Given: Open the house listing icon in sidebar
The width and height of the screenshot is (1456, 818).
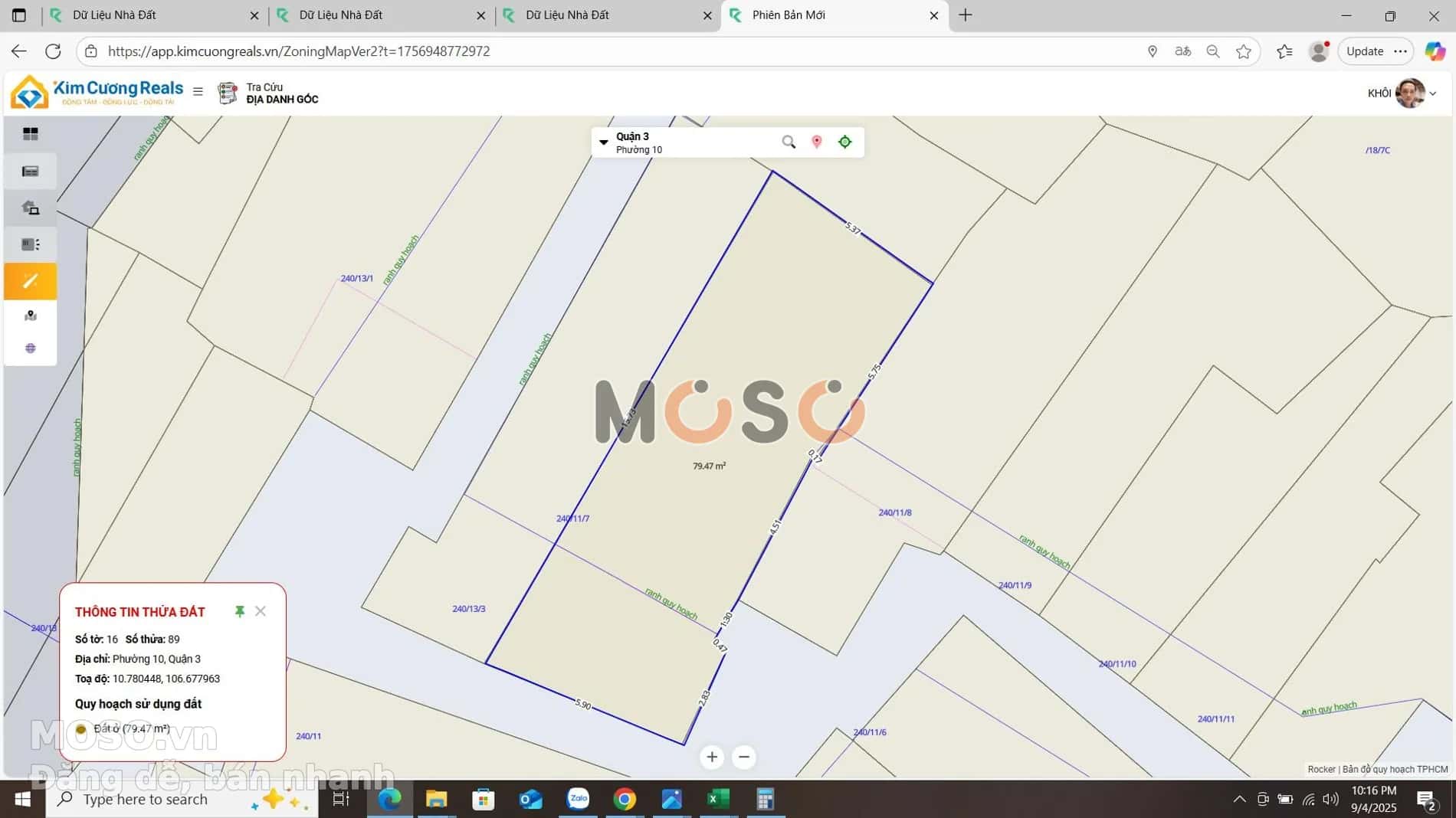Looking at the screenshot, I should coord(31,208).
